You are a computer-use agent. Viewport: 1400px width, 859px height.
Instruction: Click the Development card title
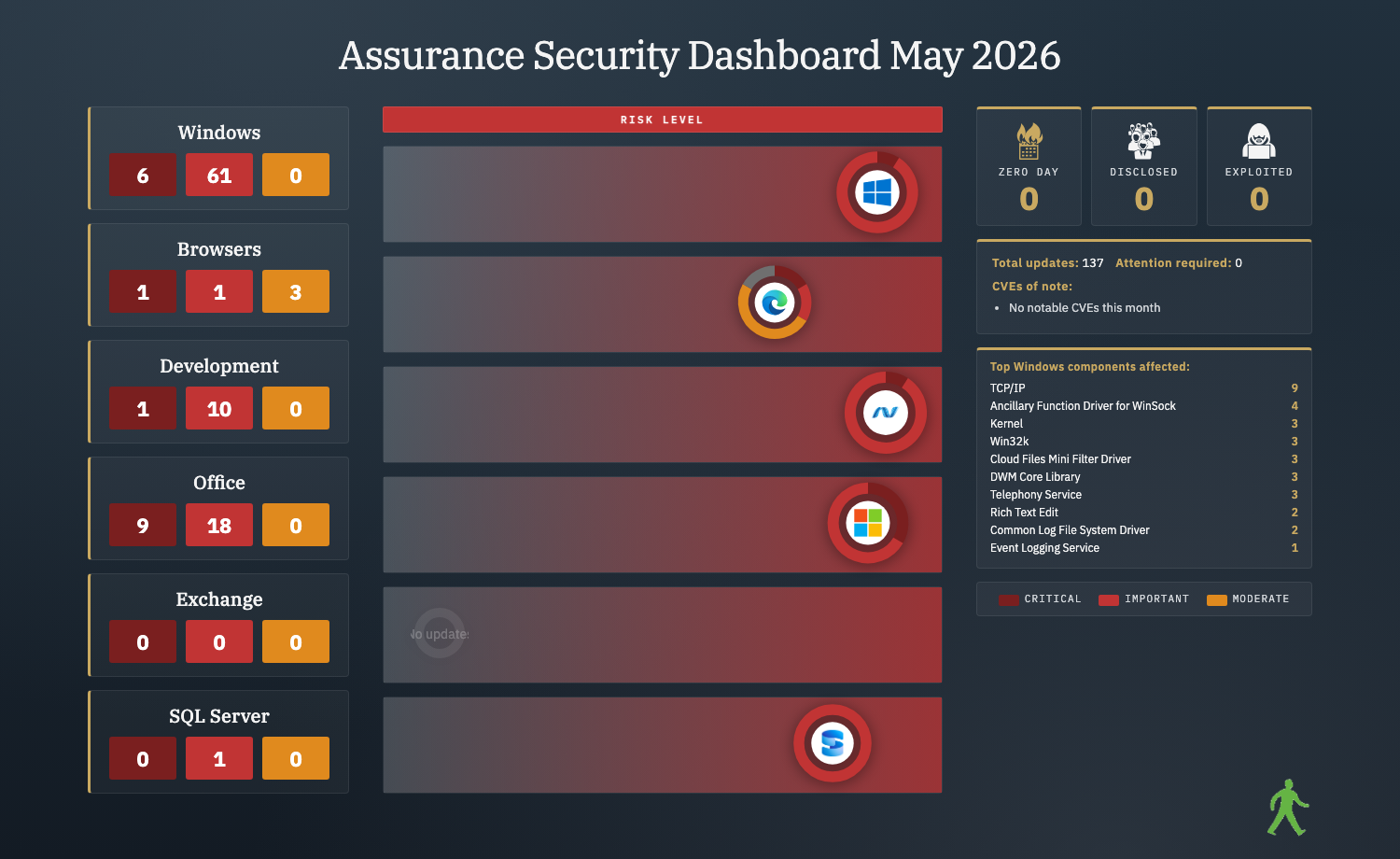(219, 366)
